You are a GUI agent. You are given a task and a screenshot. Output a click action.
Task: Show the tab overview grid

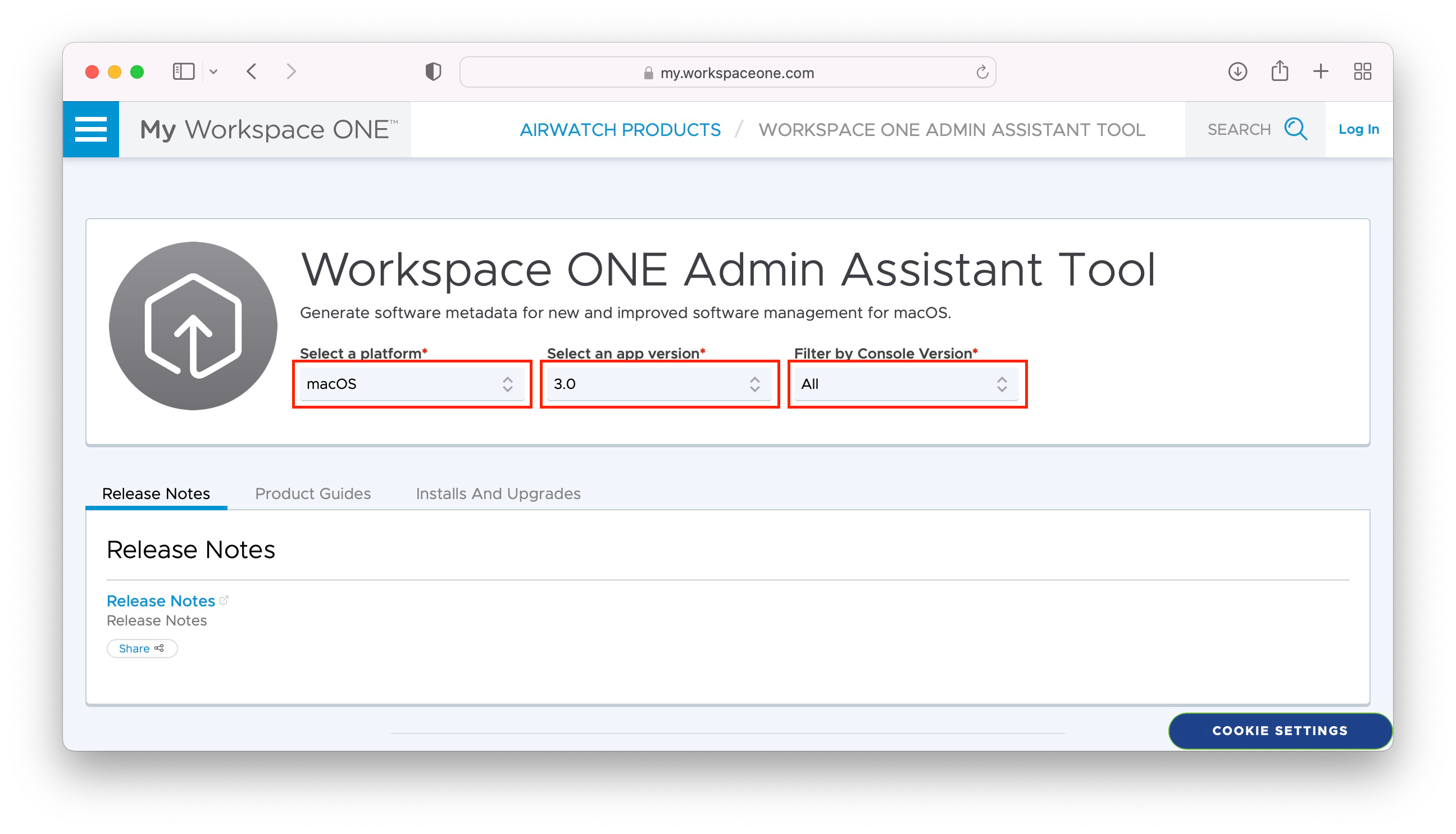pyautogui.click(x=1363, y=71)
